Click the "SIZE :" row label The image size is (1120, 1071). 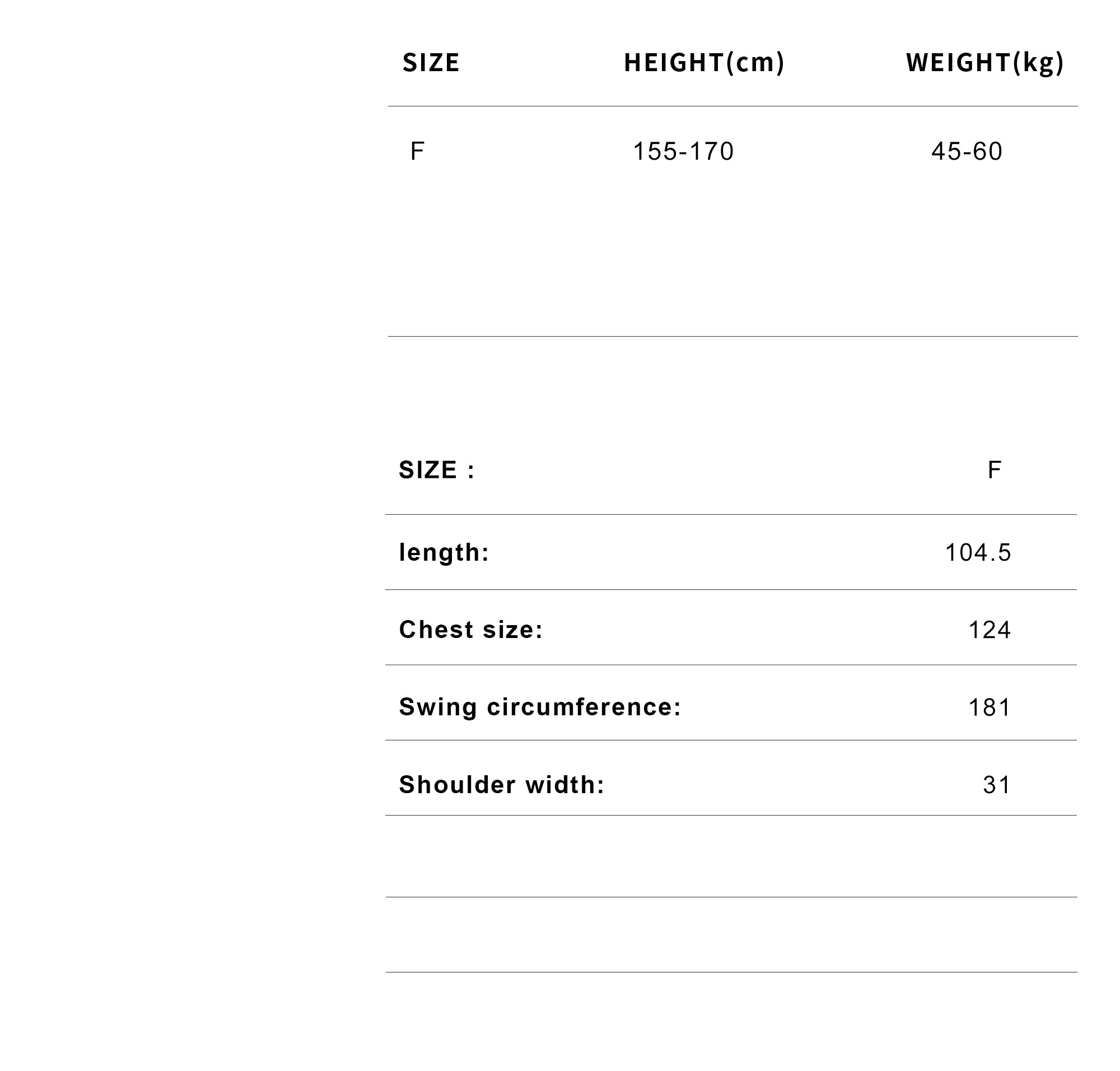coord(437,470)
